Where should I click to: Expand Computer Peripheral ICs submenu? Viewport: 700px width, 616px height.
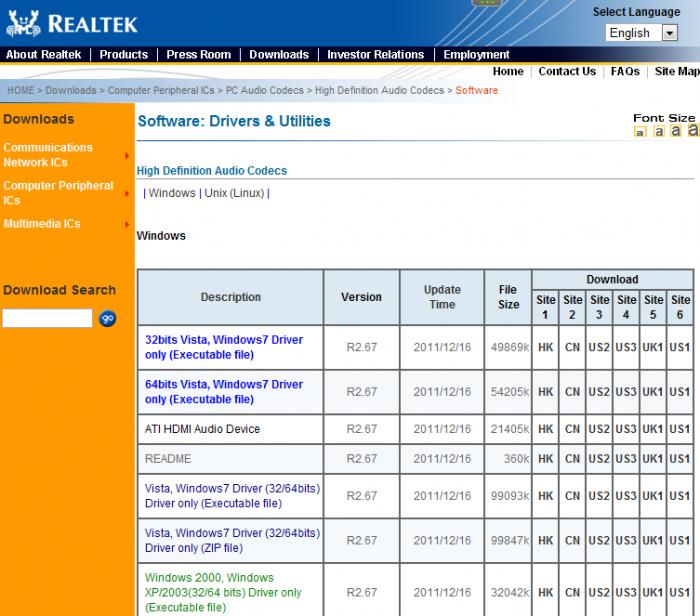pos(127,193)
